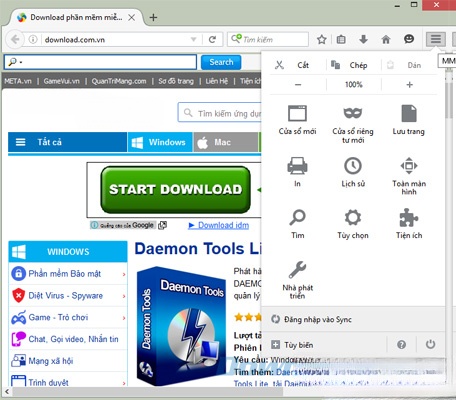Click the Hello chat smiley icon
This screenshot has width=456, height=400.
click(x=409, y=39)
